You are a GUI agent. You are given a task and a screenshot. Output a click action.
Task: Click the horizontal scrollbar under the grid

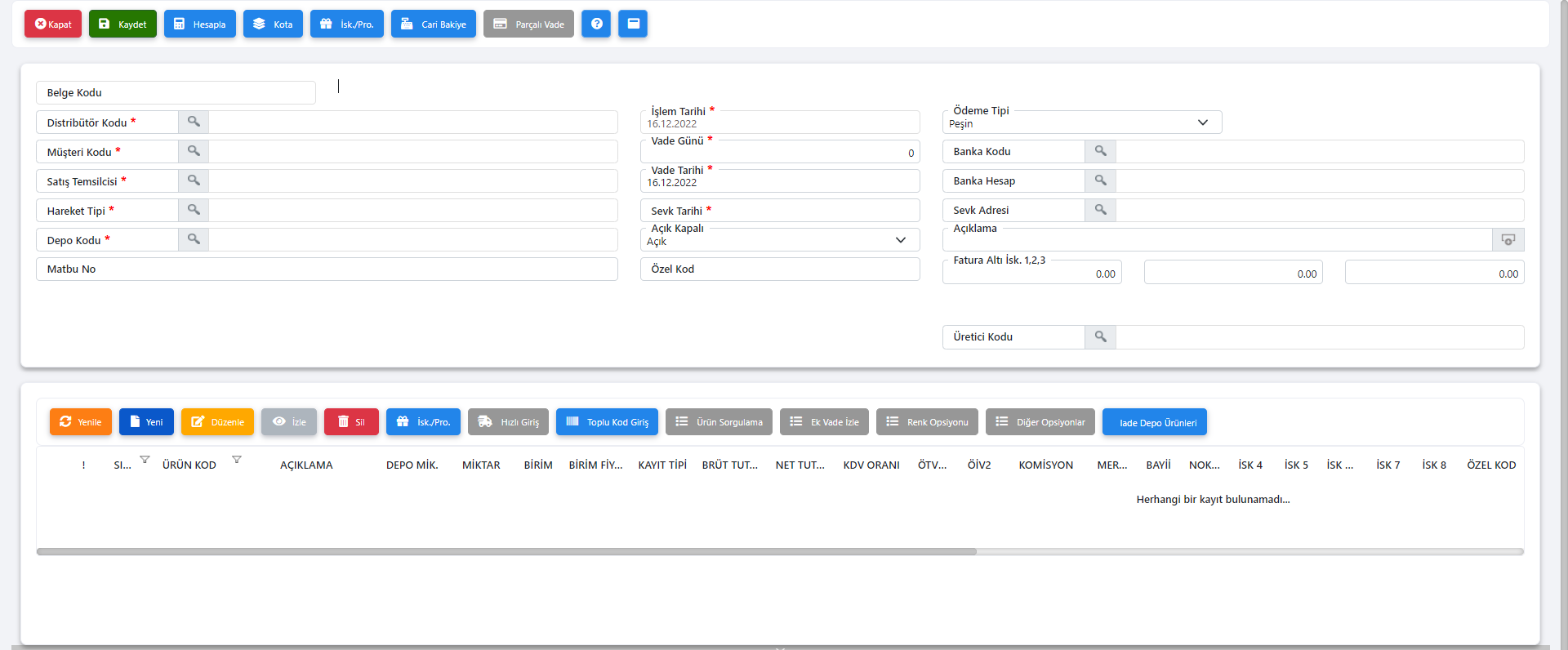[x=506, y=552]
